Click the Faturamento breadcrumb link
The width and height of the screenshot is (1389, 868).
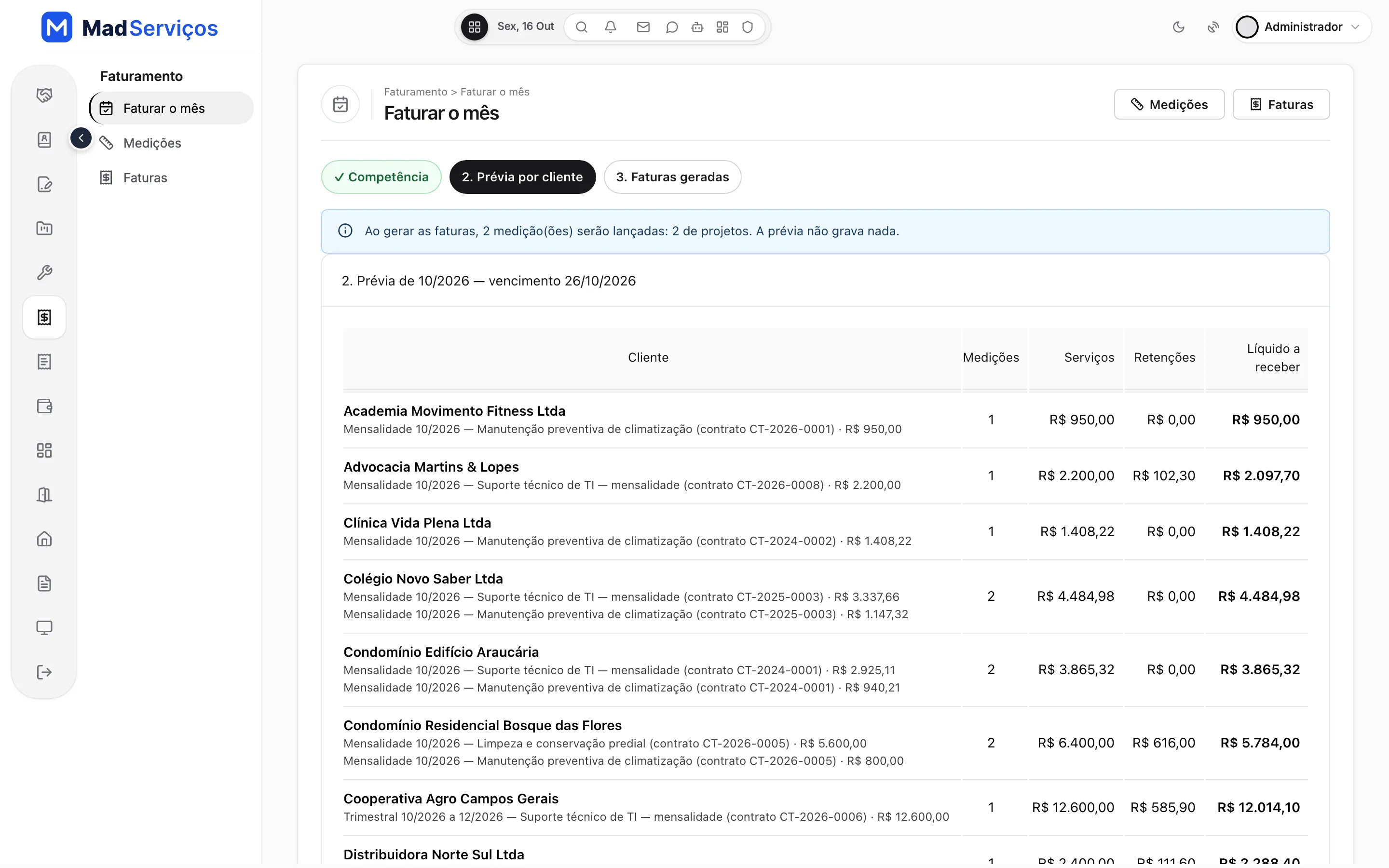tap(416, 92)
